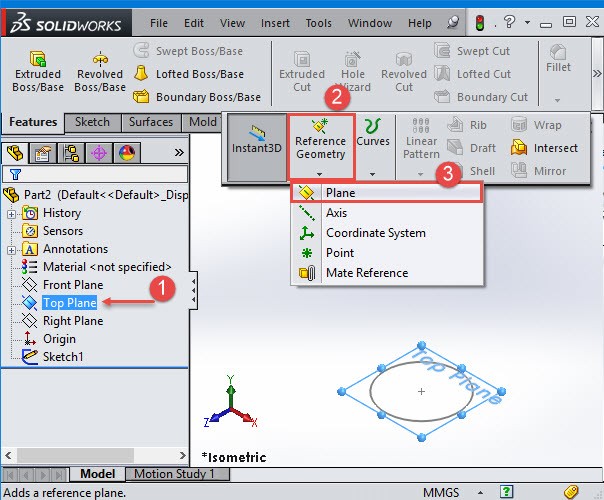Open the View menu
604x500 pixels.
[232, 23]
